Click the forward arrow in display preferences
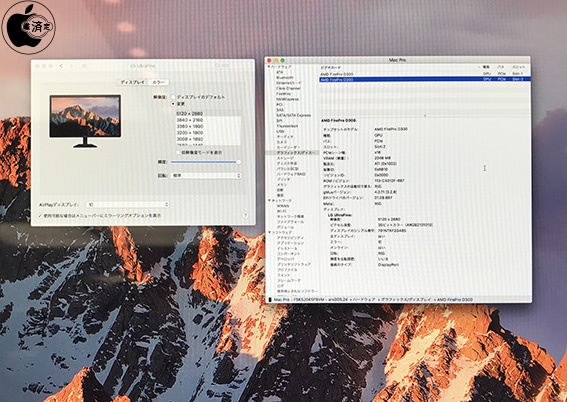 tap(71, 66)
